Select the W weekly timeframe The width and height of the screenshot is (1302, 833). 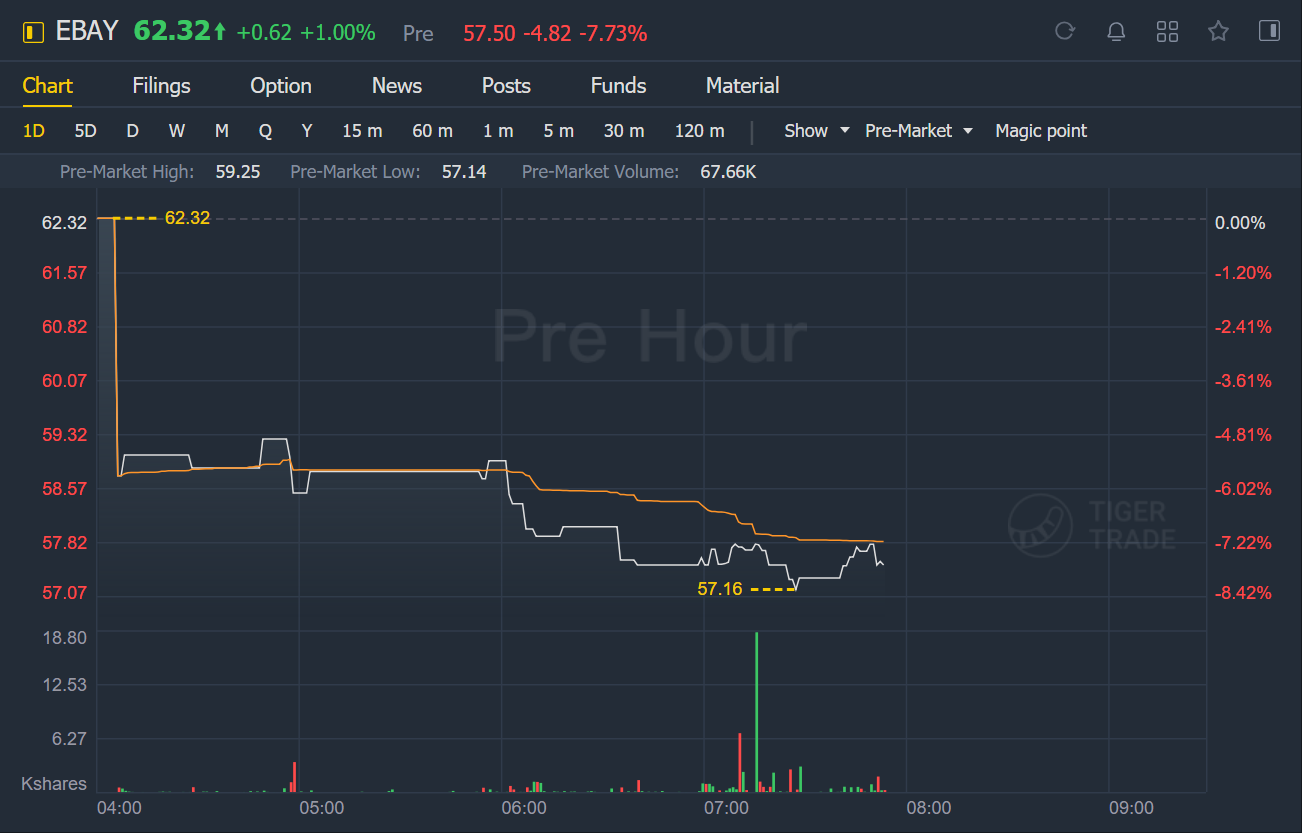pyautogui.click(x=177, y=131)
